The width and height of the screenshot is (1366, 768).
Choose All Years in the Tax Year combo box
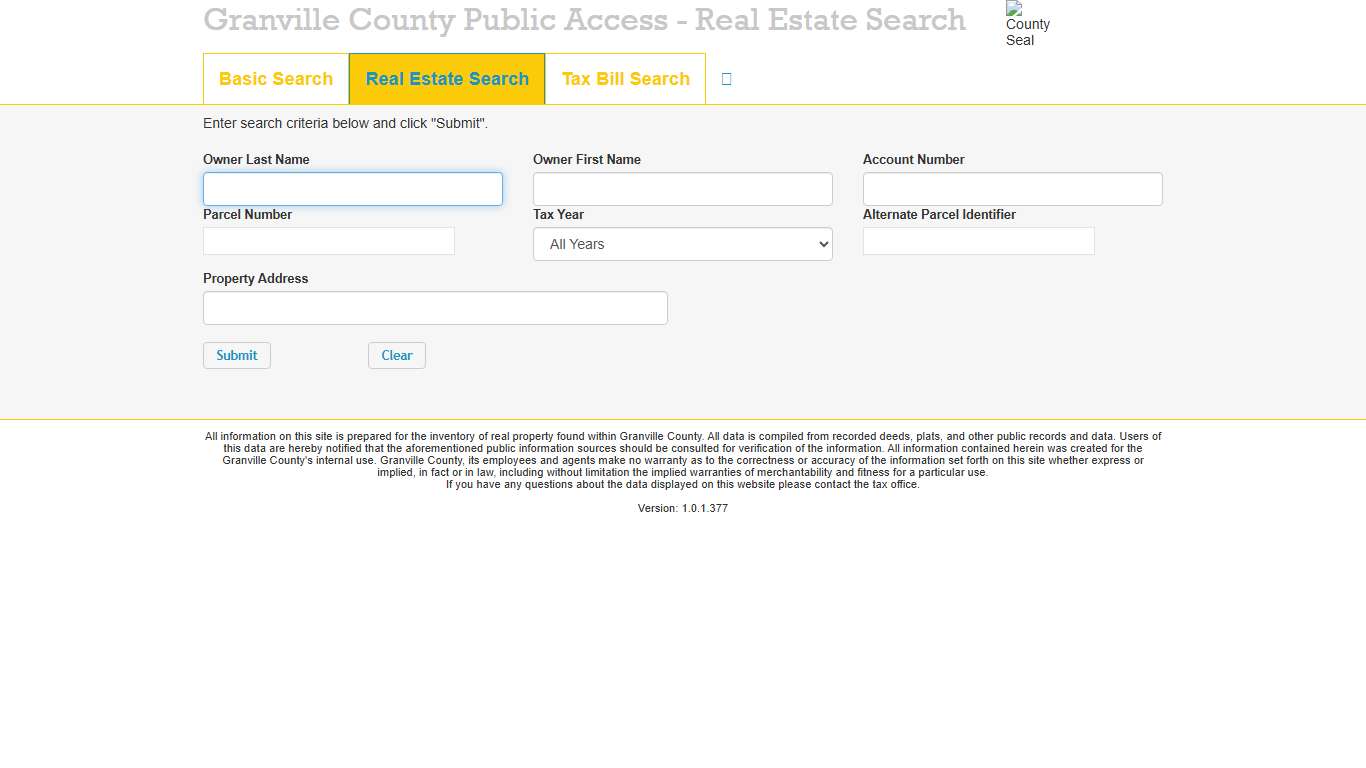point(683,244)
